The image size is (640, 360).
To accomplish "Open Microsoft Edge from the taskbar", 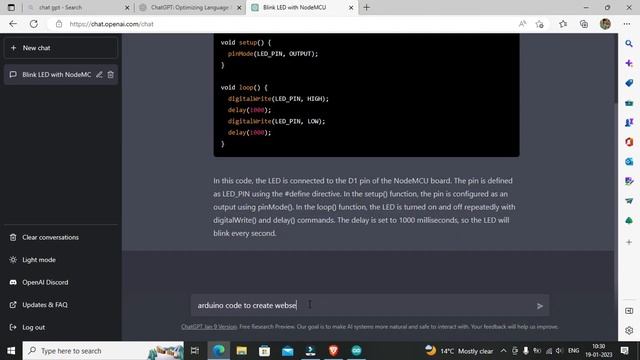I will [218, 351].
